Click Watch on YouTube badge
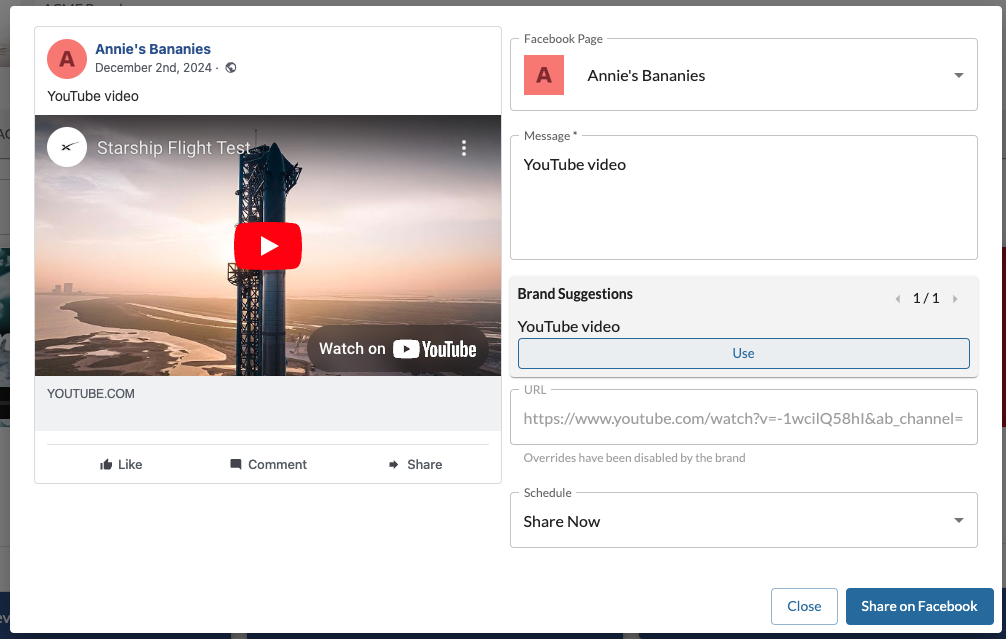 tap(398, 348)
